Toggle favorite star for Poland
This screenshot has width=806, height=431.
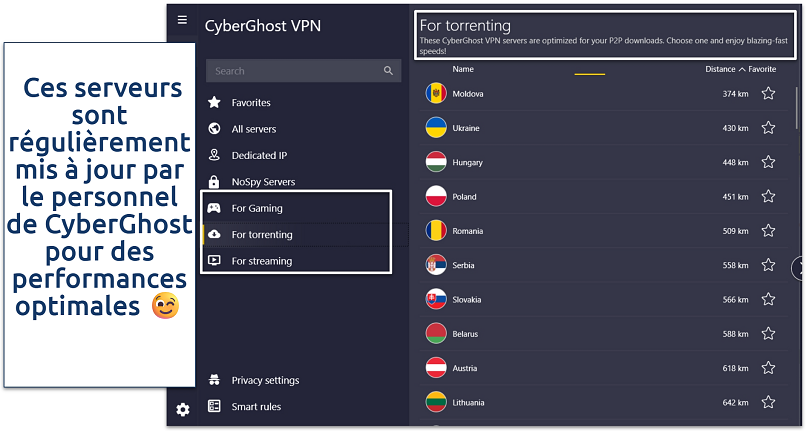point(768,197)
